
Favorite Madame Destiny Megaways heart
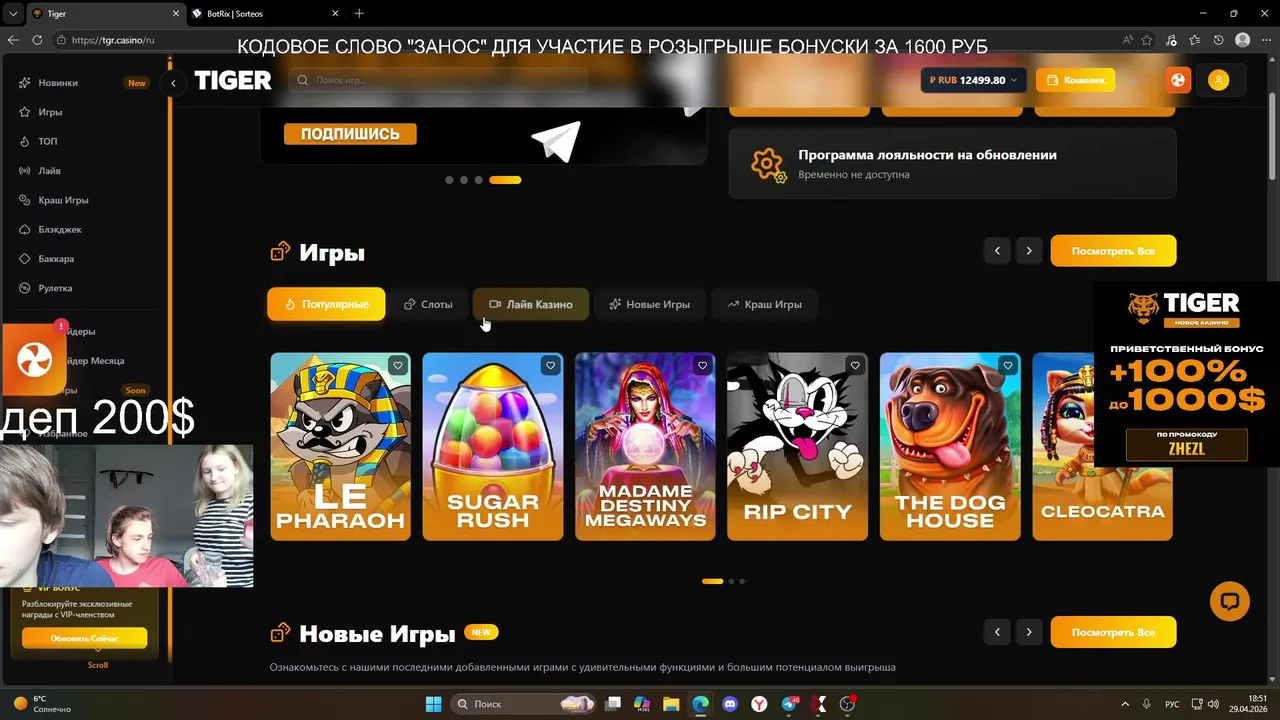703,366
